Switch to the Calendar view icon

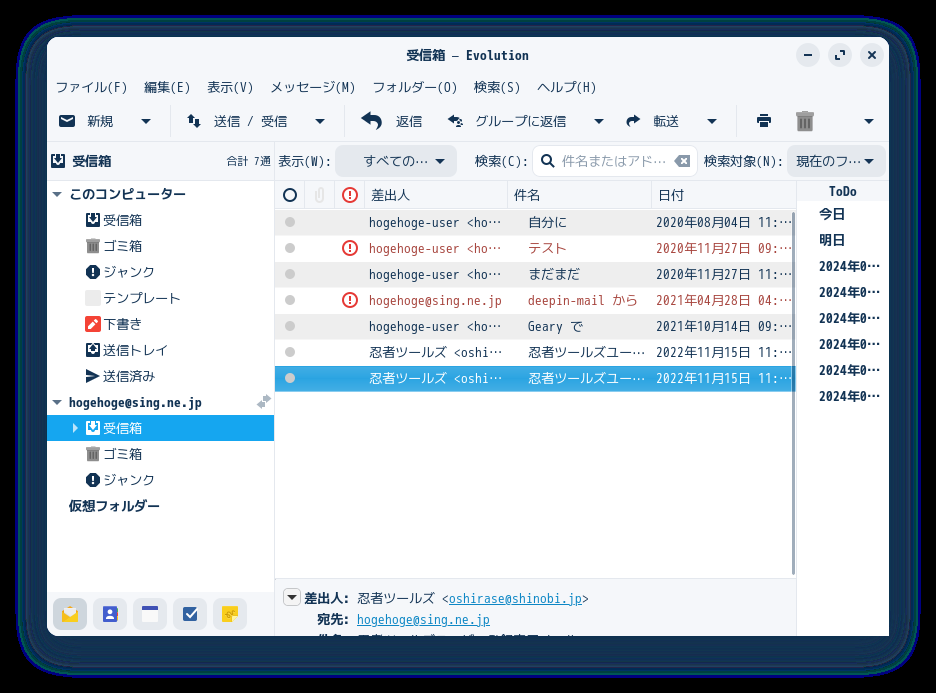[150, 614]
